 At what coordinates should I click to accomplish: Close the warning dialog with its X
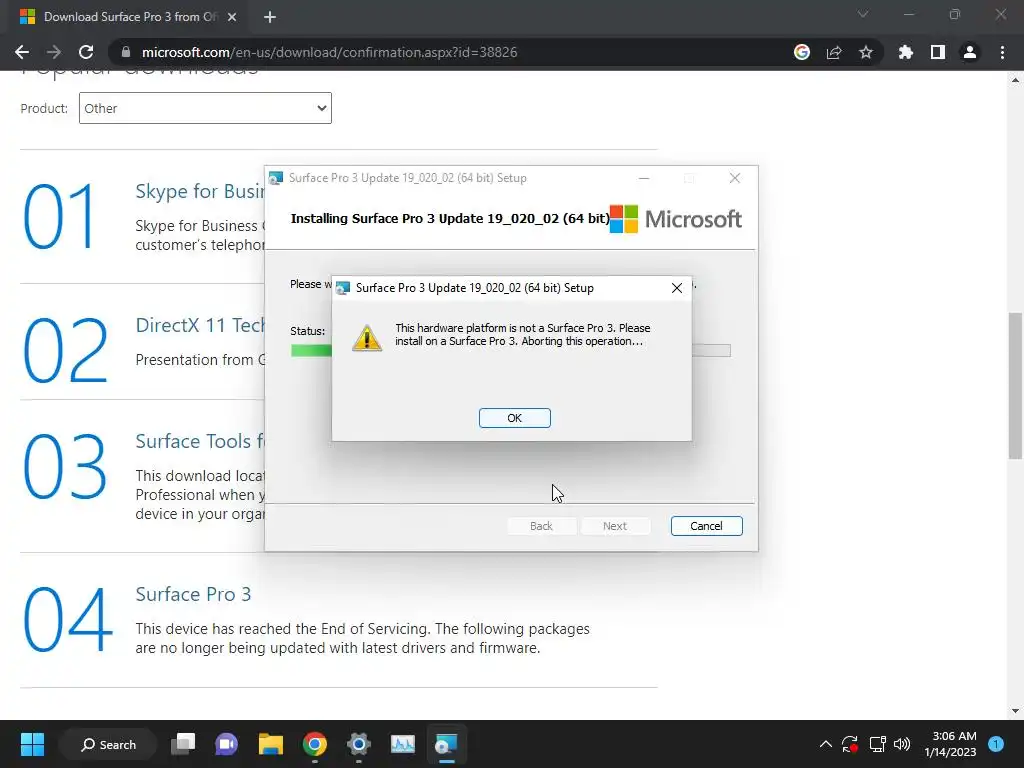pyautogui.click(x=677, y=288)
